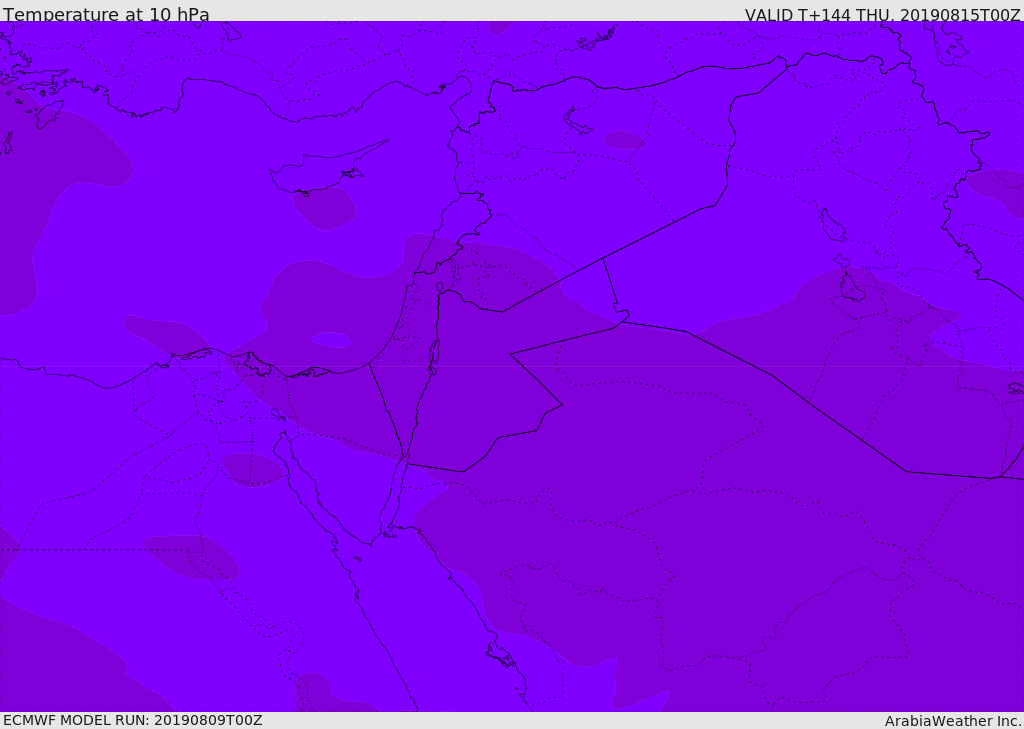The height and width of the screenshot is (729, 1024).
Task: Click the Dead Sea outline
Action: (434, 353)
